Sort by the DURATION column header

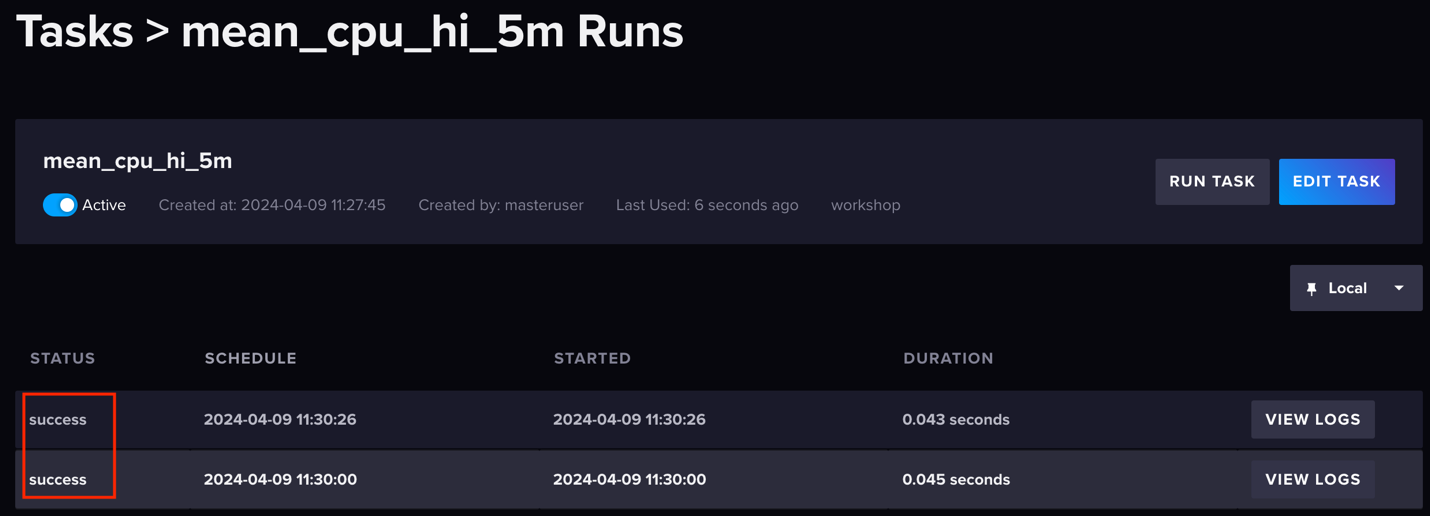click(948, 358)
